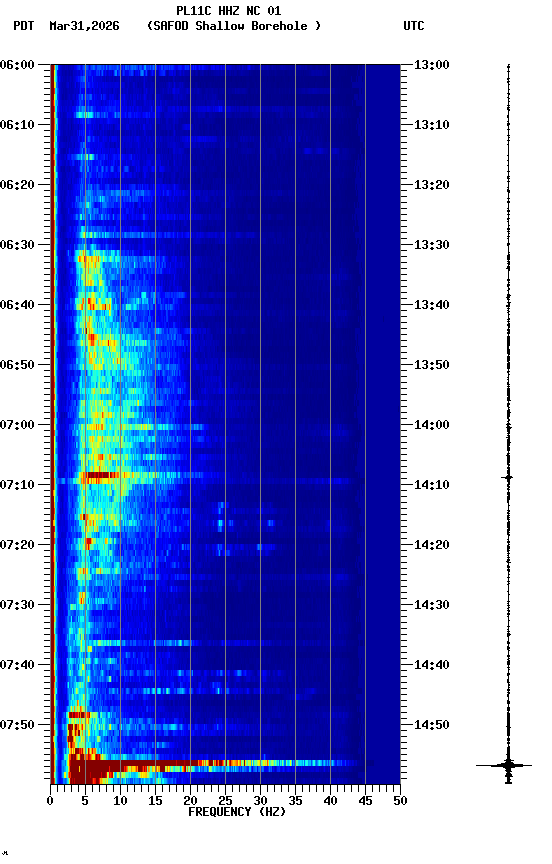Image resolution: width=552 pixels, height=864 pixels.
Task: Click the 13:00 UTC time label
Action: click(x=432, y=65)
